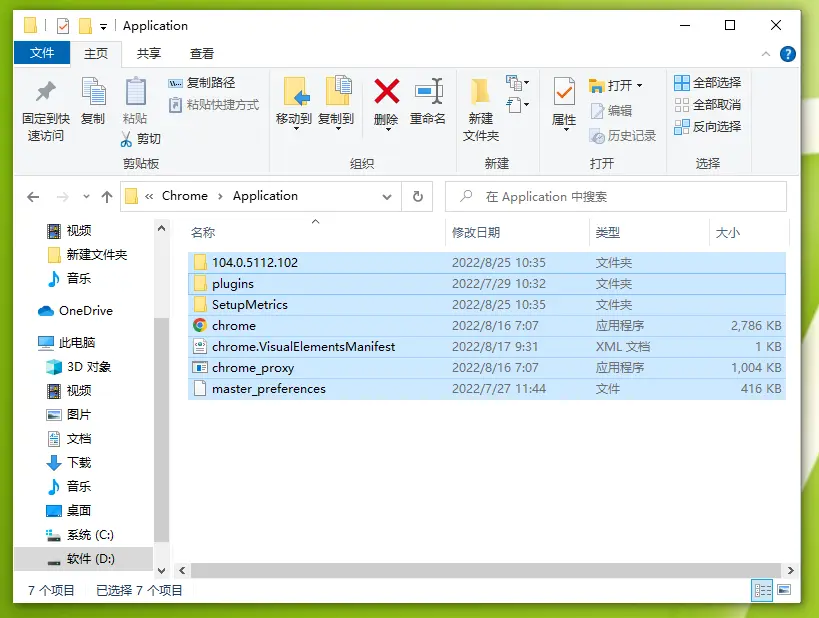Switch to large icons view in status bar
This screenshot has width=819, height=618.
[x=784, y=591]
